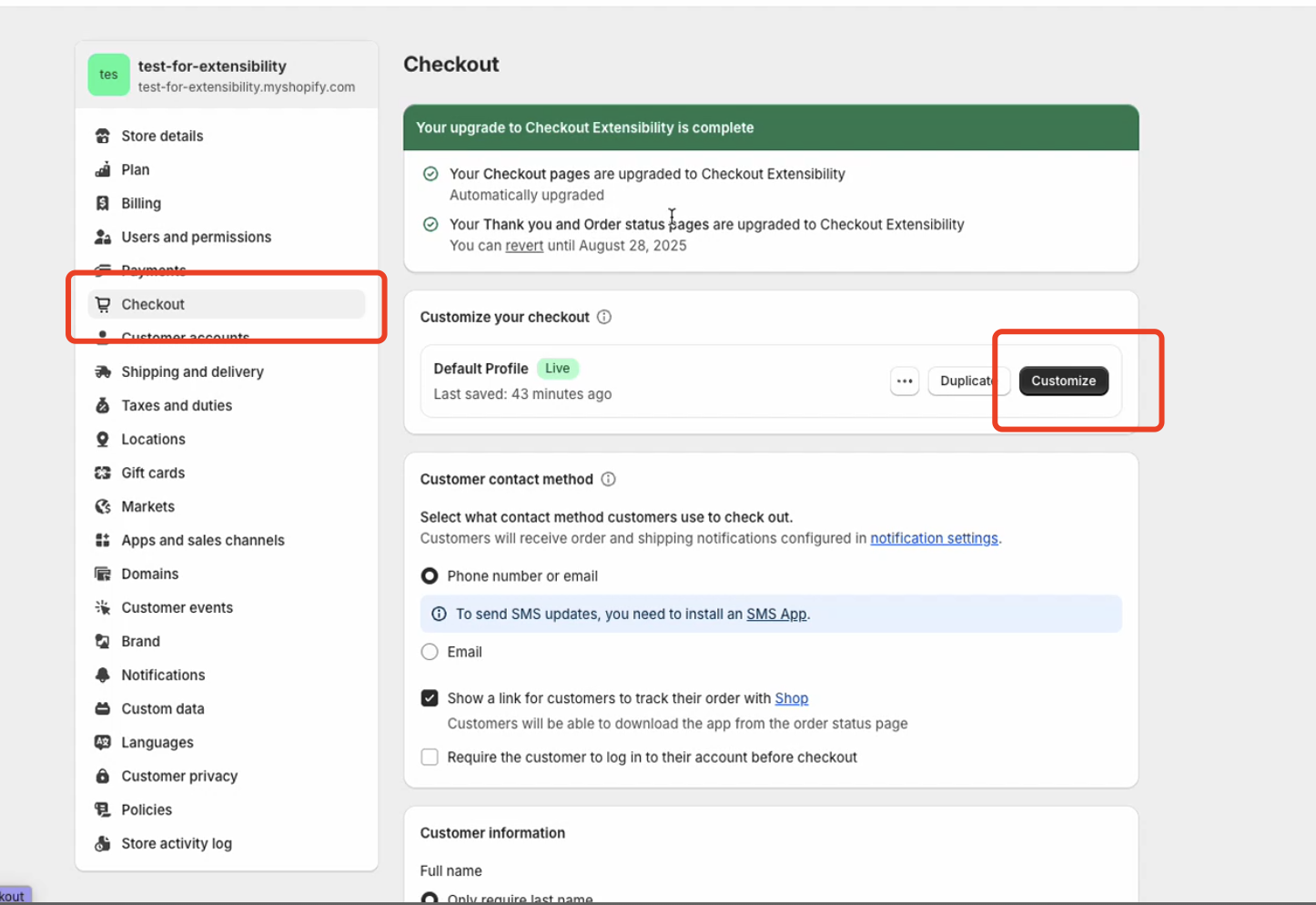Open Taxes and duties via its money bag icon
Image resolution: width=1316 pixels, height=905 pixels.
coord(103,405)
